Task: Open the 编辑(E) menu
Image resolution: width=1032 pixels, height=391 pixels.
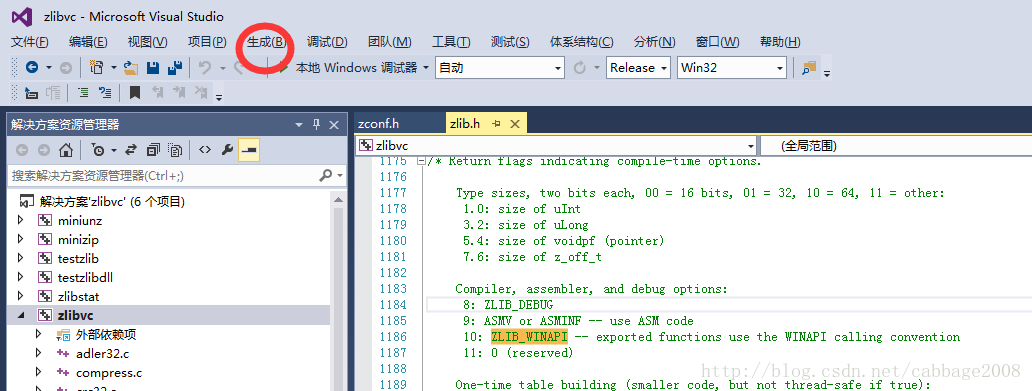Action: point(88,42)
